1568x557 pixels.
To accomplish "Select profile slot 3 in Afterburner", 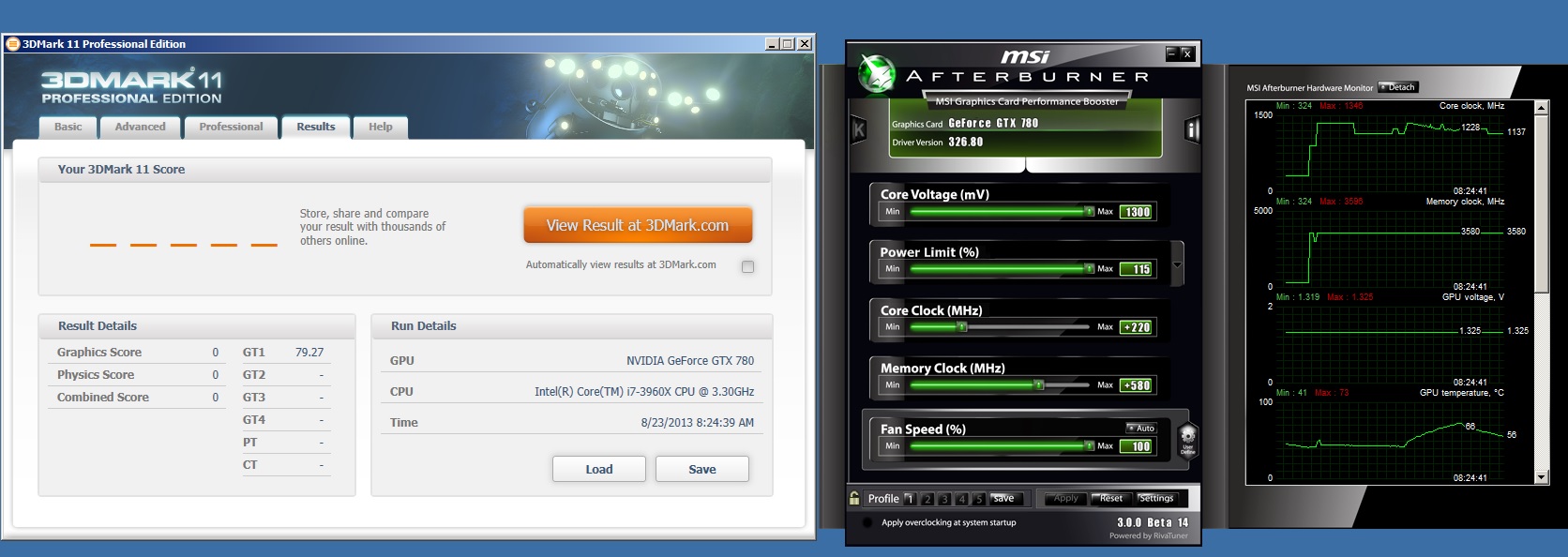I will 944,499.
